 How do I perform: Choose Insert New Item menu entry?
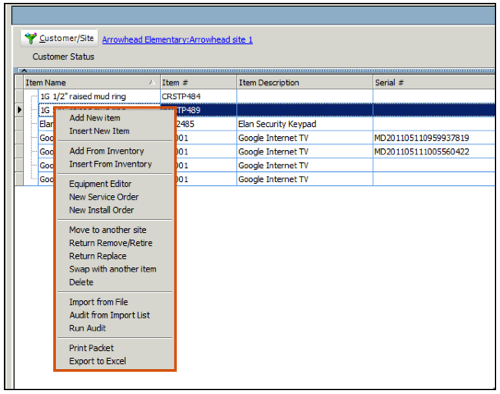[x=99, y=131]
